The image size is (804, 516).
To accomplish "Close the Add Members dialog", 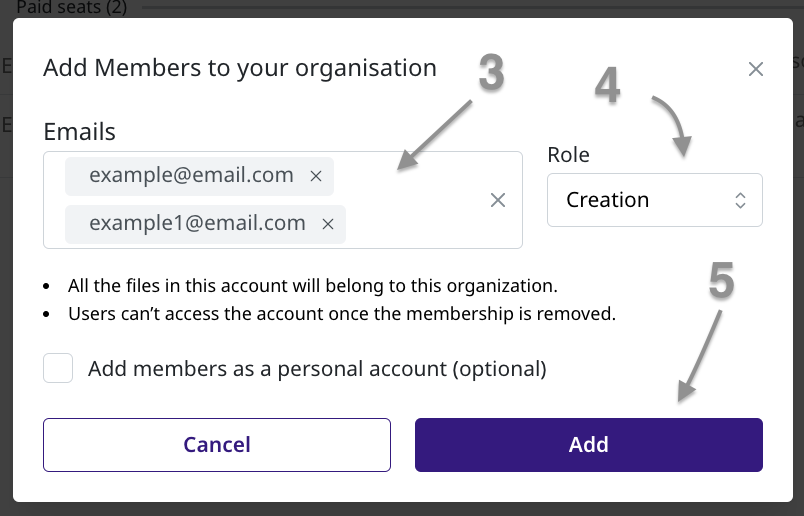I will (x=755, y=69).
